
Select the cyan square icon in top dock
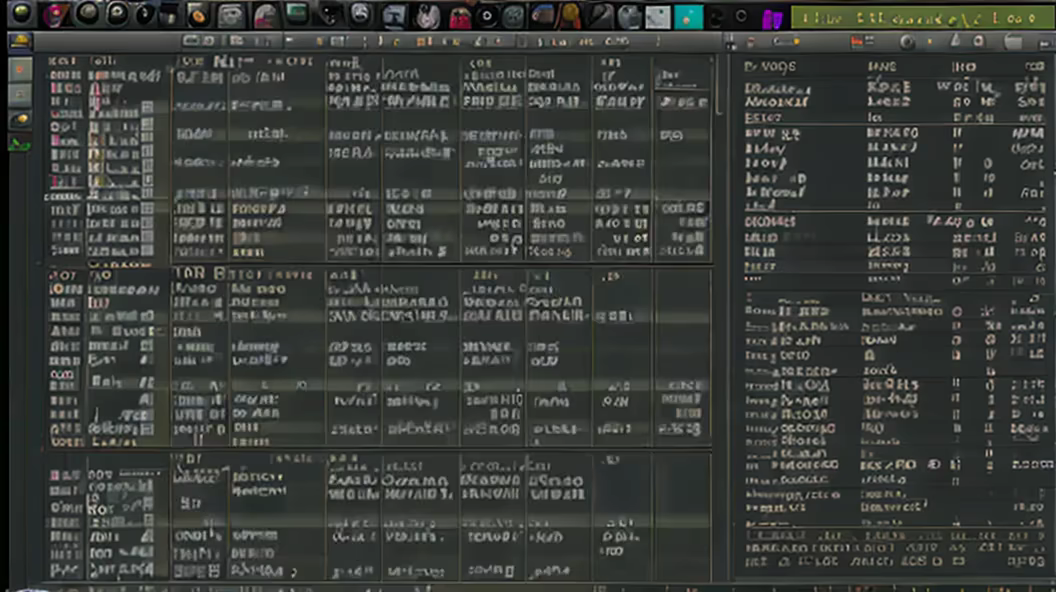pos(688,16)
